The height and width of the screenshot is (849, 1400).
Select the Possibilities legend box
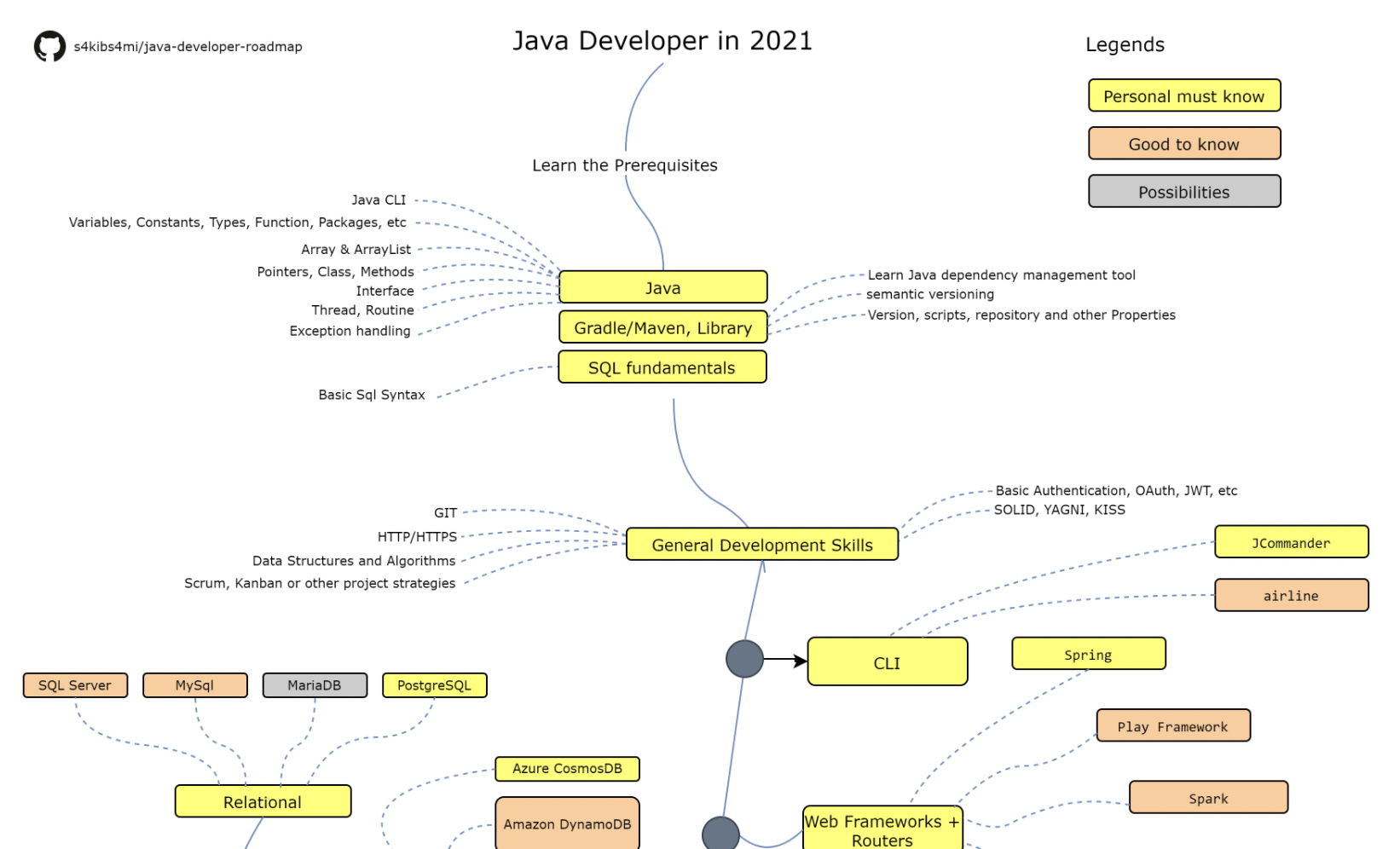[1184, 191]
